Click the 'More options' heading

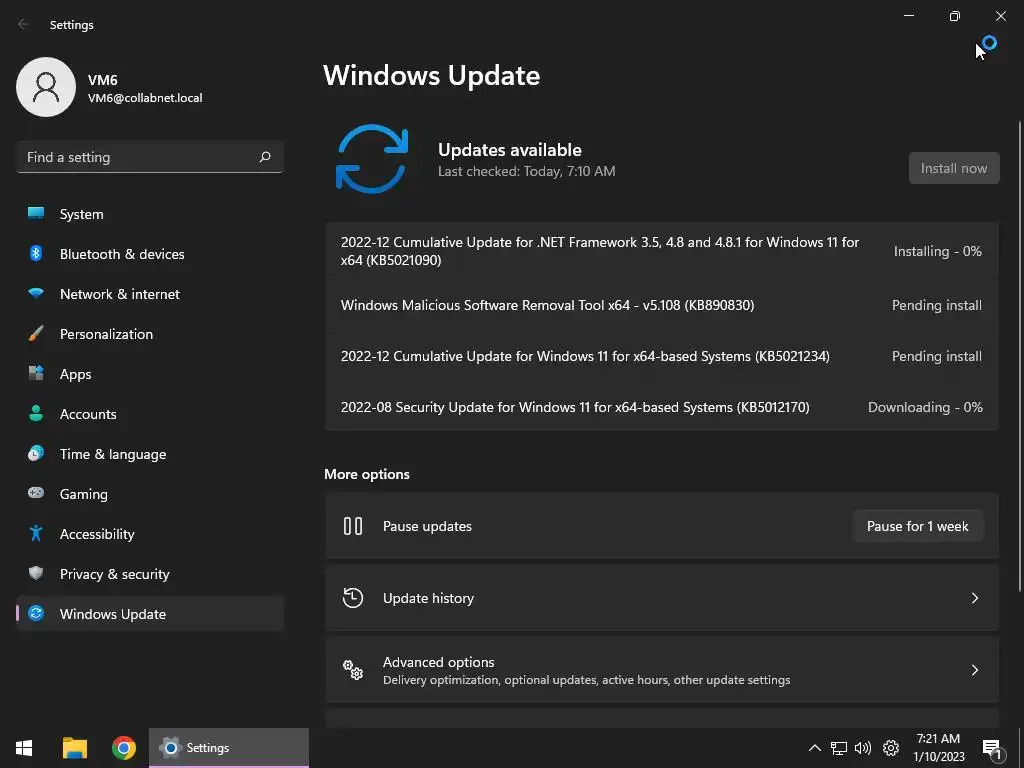pos(367,474)
